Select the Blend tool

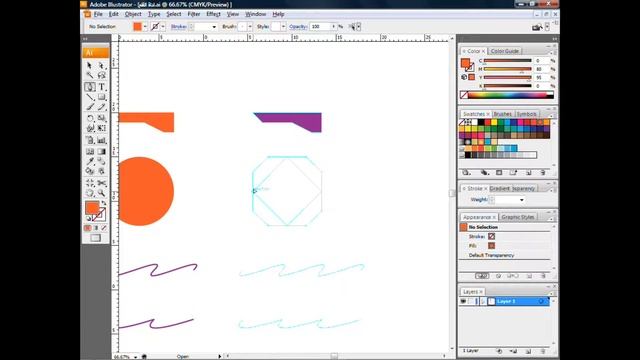tap(102, 161)
